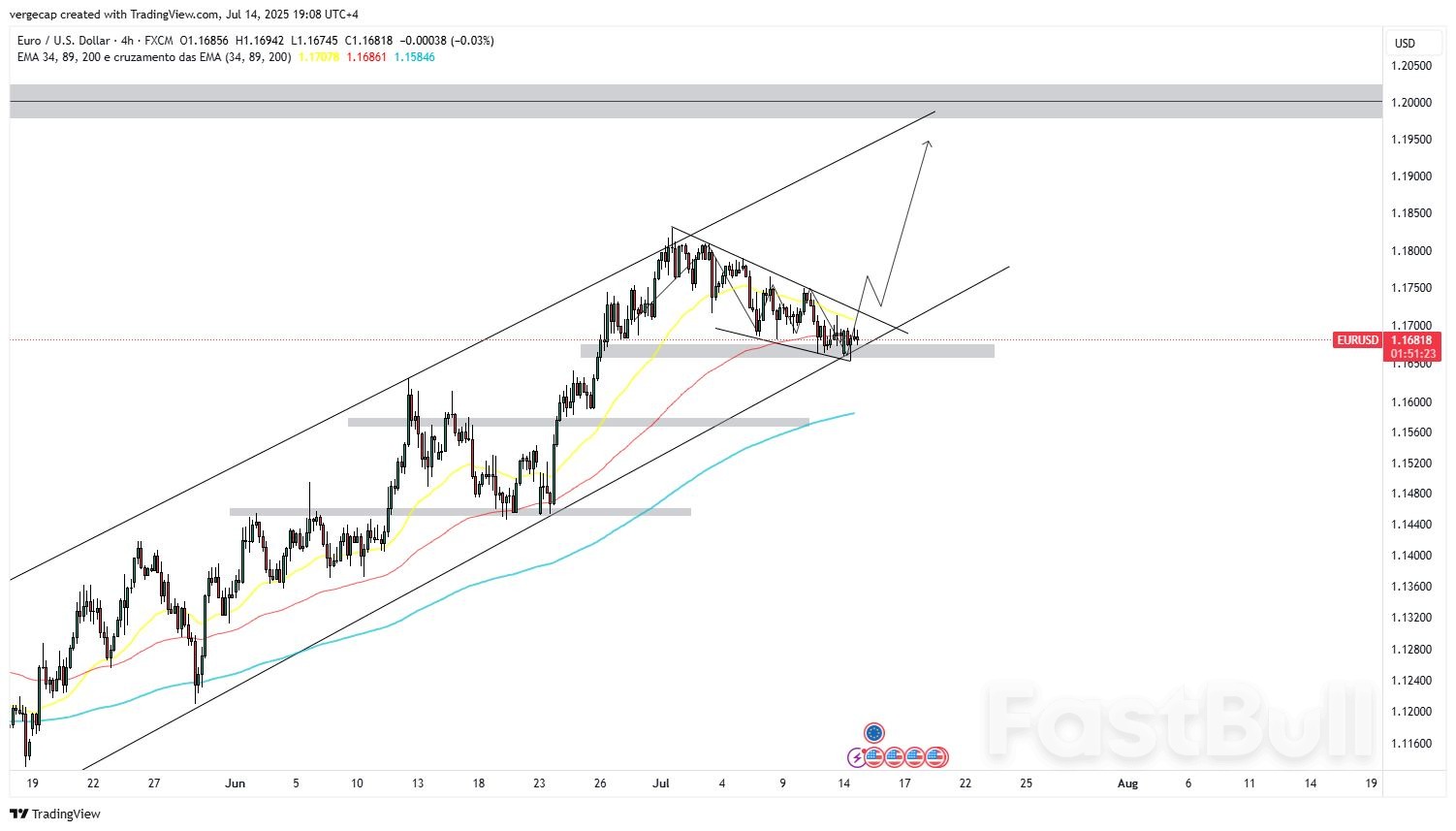Toggle the EMA cruzamento indicator title visibility

click(155, 57)
